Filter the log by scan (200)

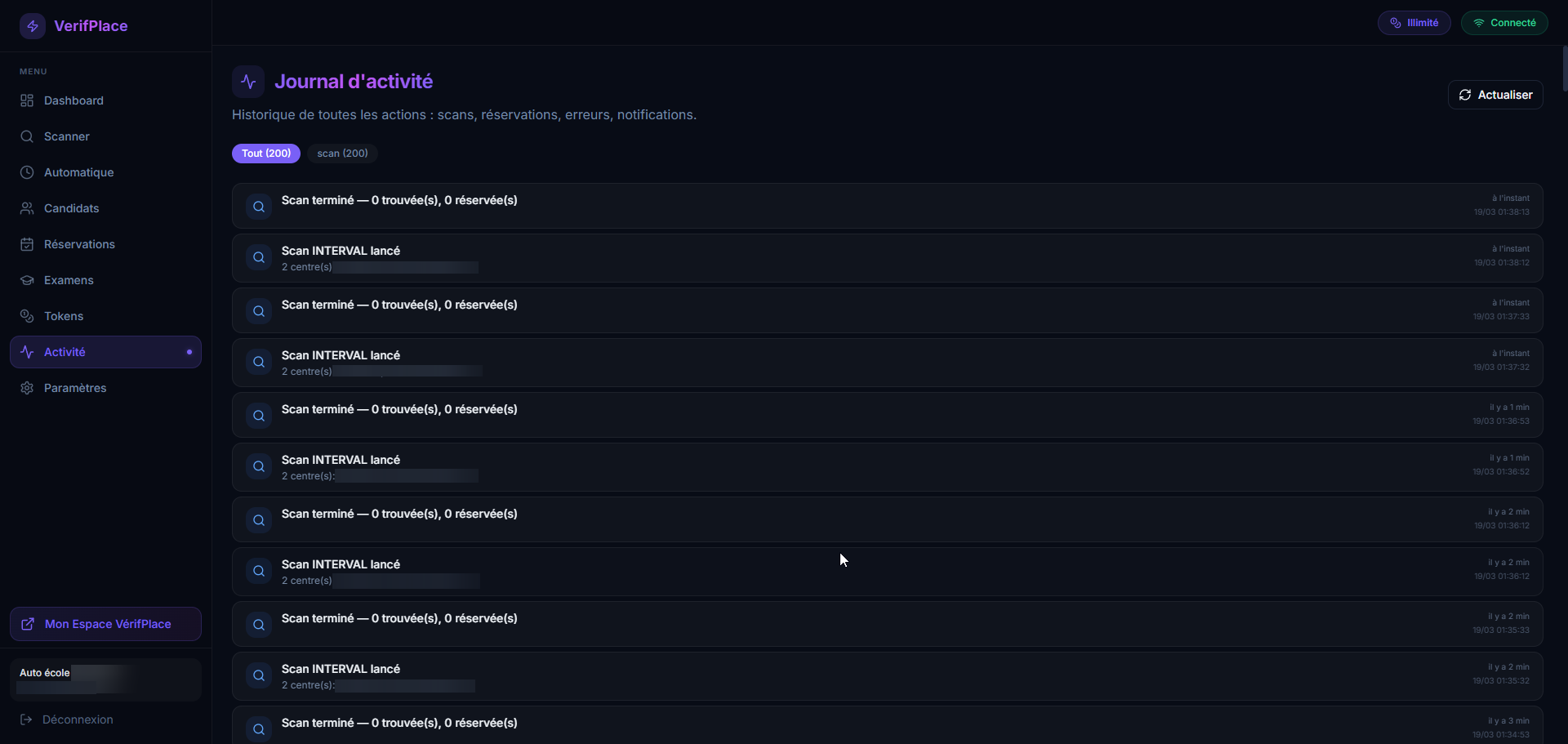pyautogui.click(x=342, y=154)
